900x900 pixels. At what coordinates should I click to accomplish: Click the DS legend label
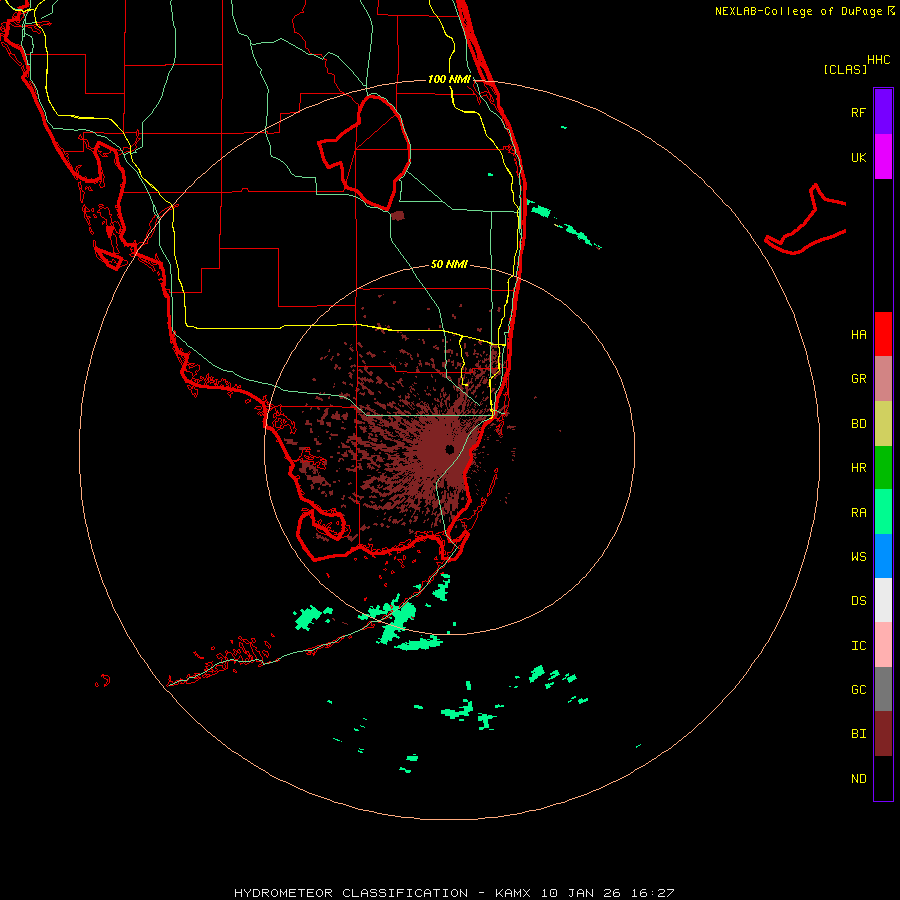(858, 600)
